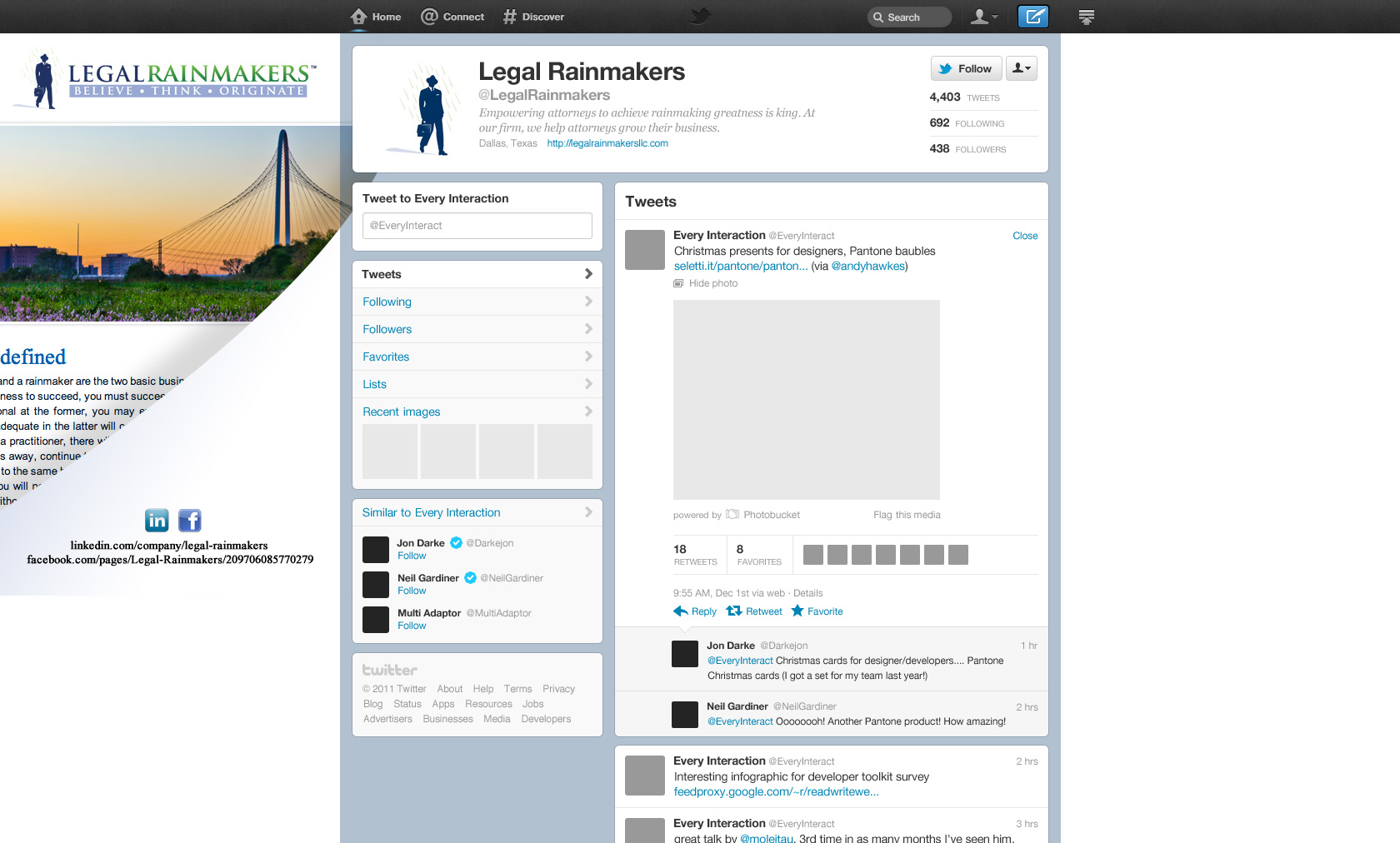Click the Twitter bird logo in top bar
Viewport: 1400px width, 843px height.
click(700, 16)
